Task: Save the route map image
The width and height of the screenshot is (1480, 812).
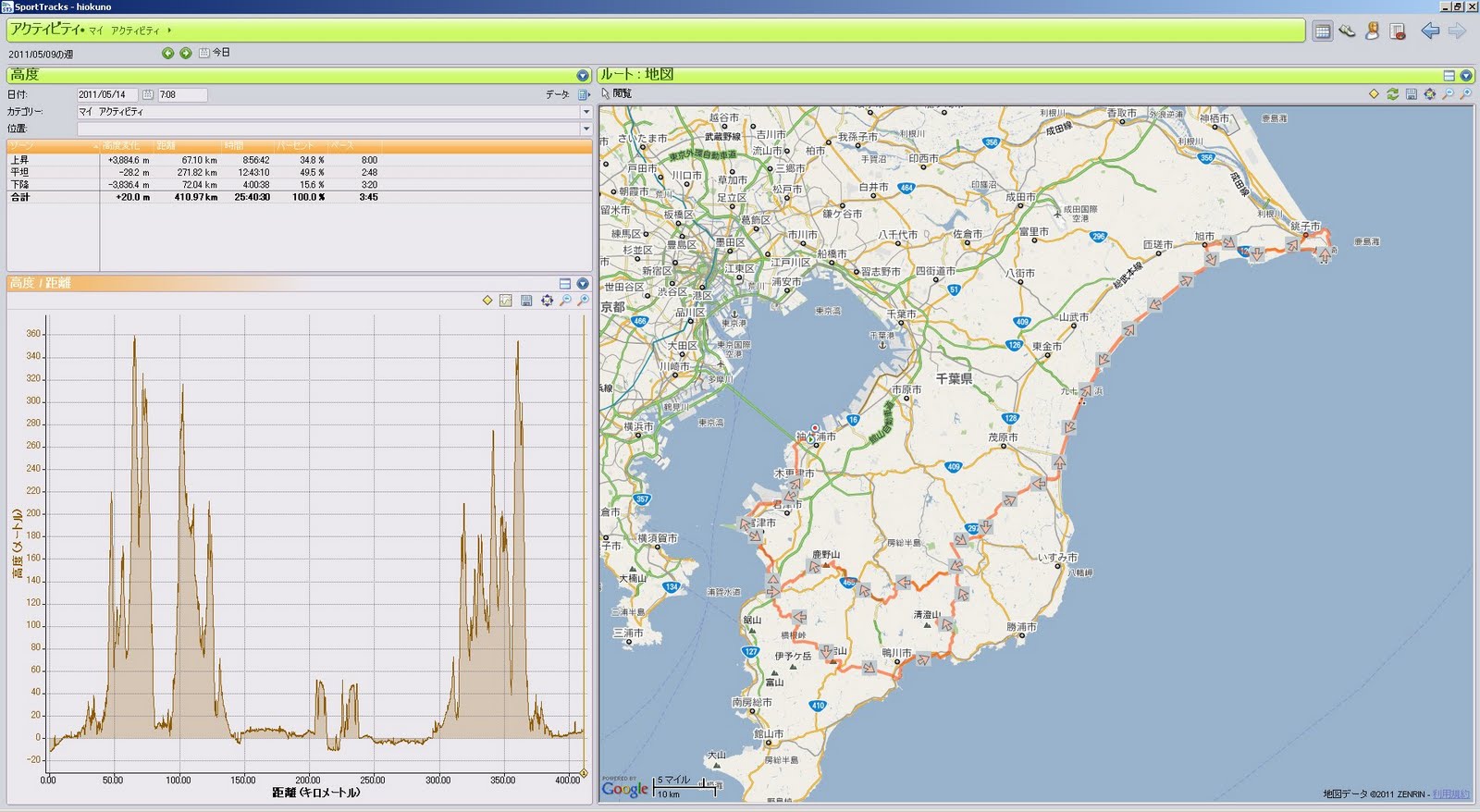Action: pyautogui.click(x=1411, y=93)
